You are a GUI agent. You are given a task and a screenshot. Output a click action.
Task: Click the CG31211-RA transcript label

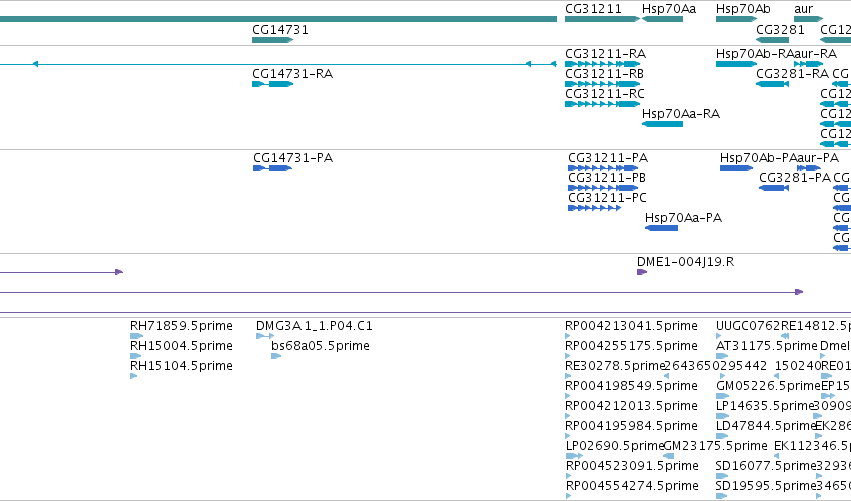[x=606, y=54]
